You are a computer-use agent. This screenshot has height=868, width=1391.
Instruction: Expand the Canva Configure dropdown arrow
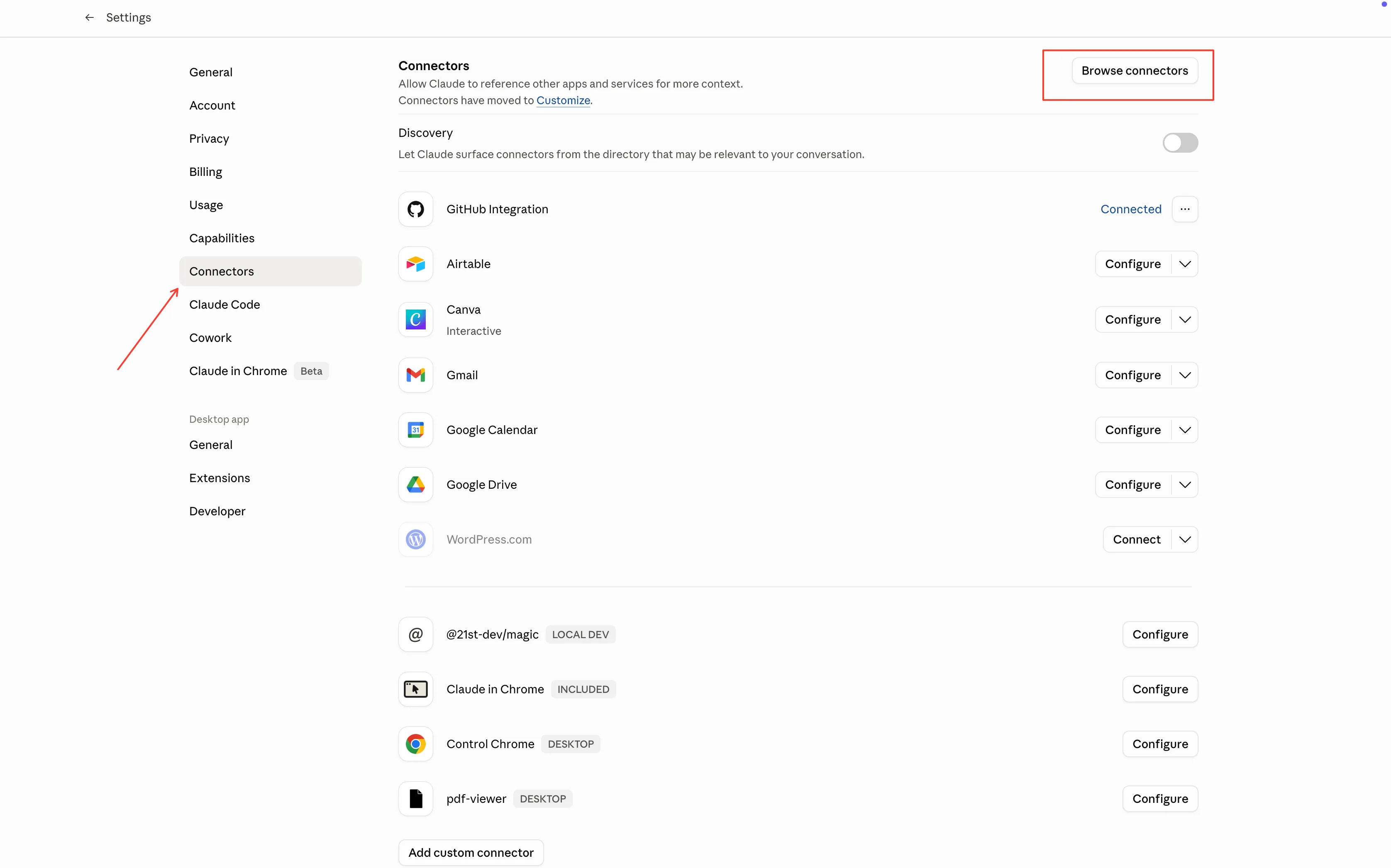pos(1185,319)
